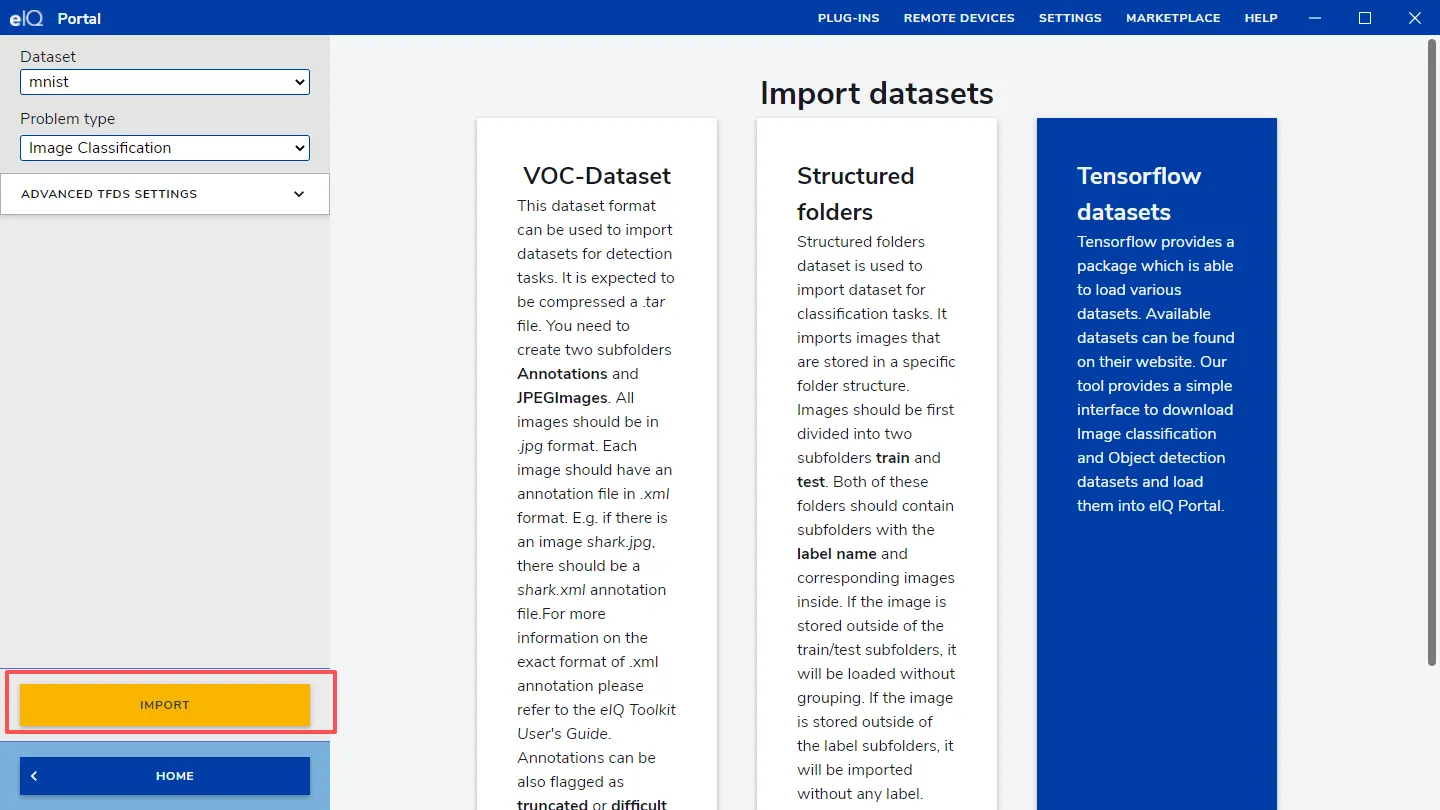
Task: Maximize the eIQ Portal window
Action: coord(1365,18)
